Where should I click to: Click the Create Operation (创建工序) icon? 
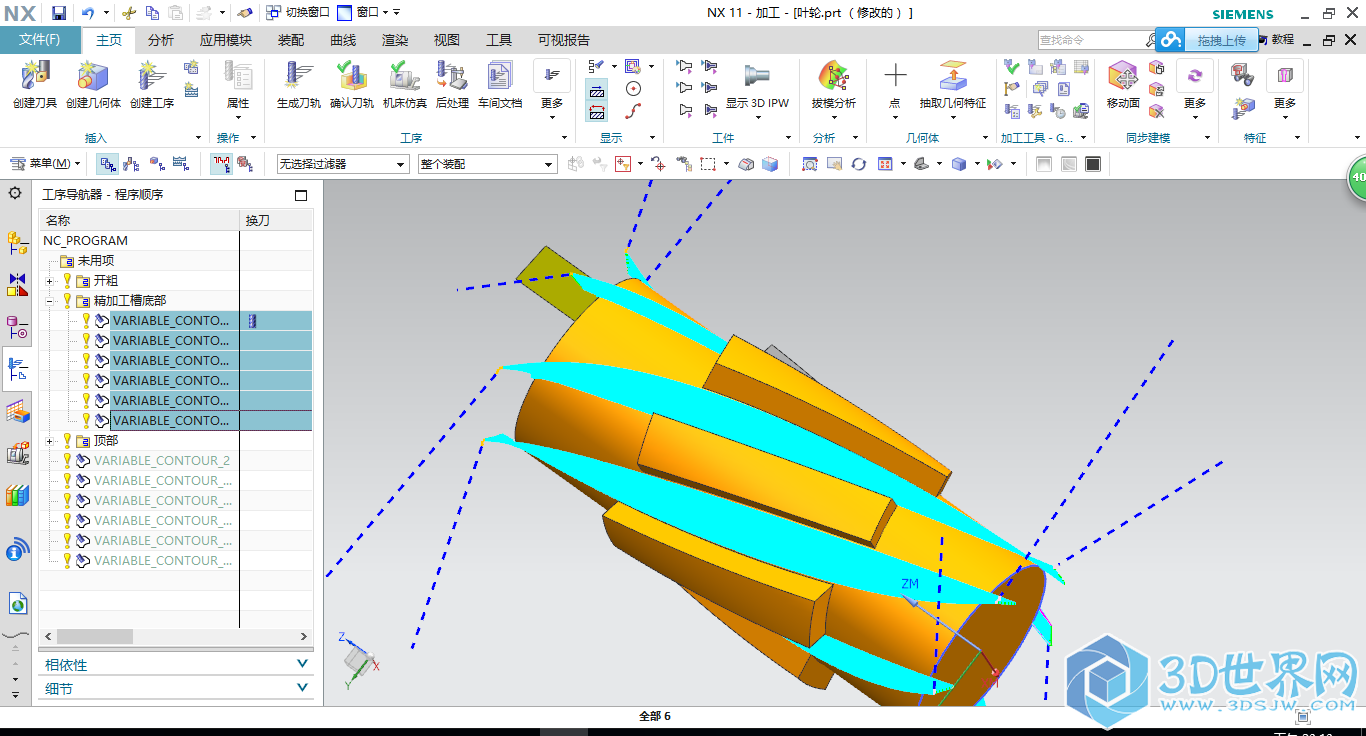(152, 76)
